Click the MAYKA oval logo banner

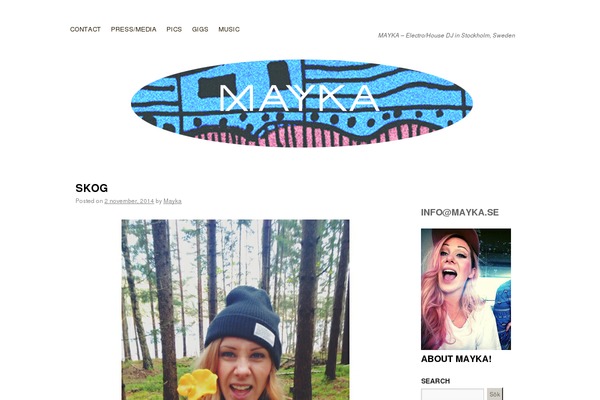[x=302, y=103]
